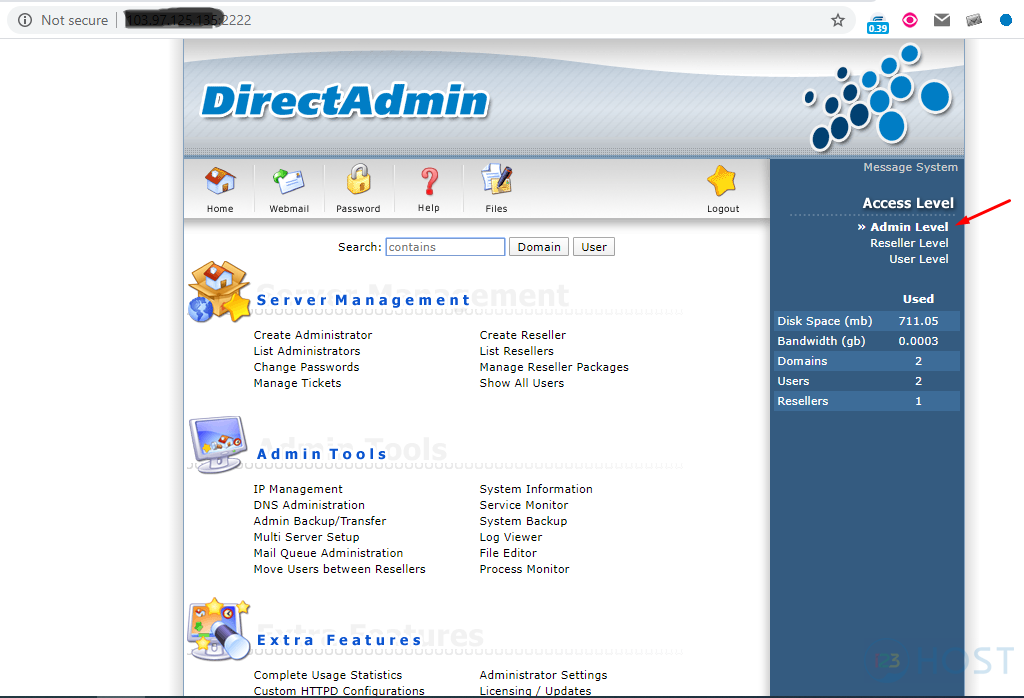Click the Bandwidth (gb) row label
This screenshot has height=698, width=1024.
[821, 341]
